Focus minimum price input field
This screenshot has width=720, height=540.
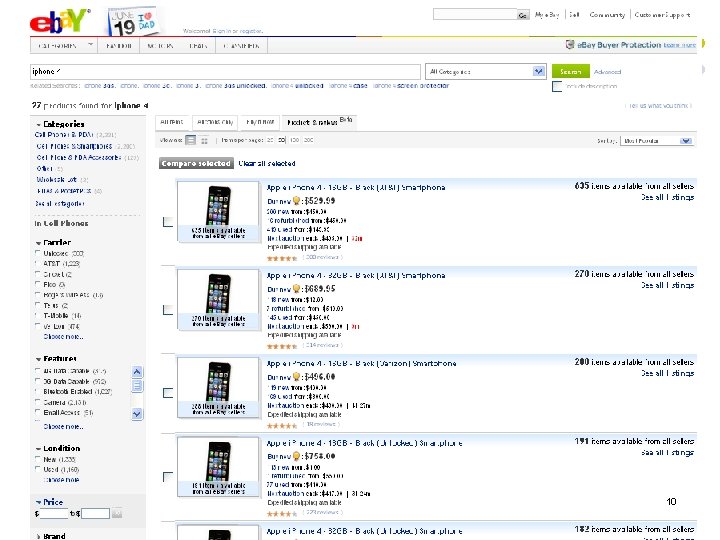point(54,513)
